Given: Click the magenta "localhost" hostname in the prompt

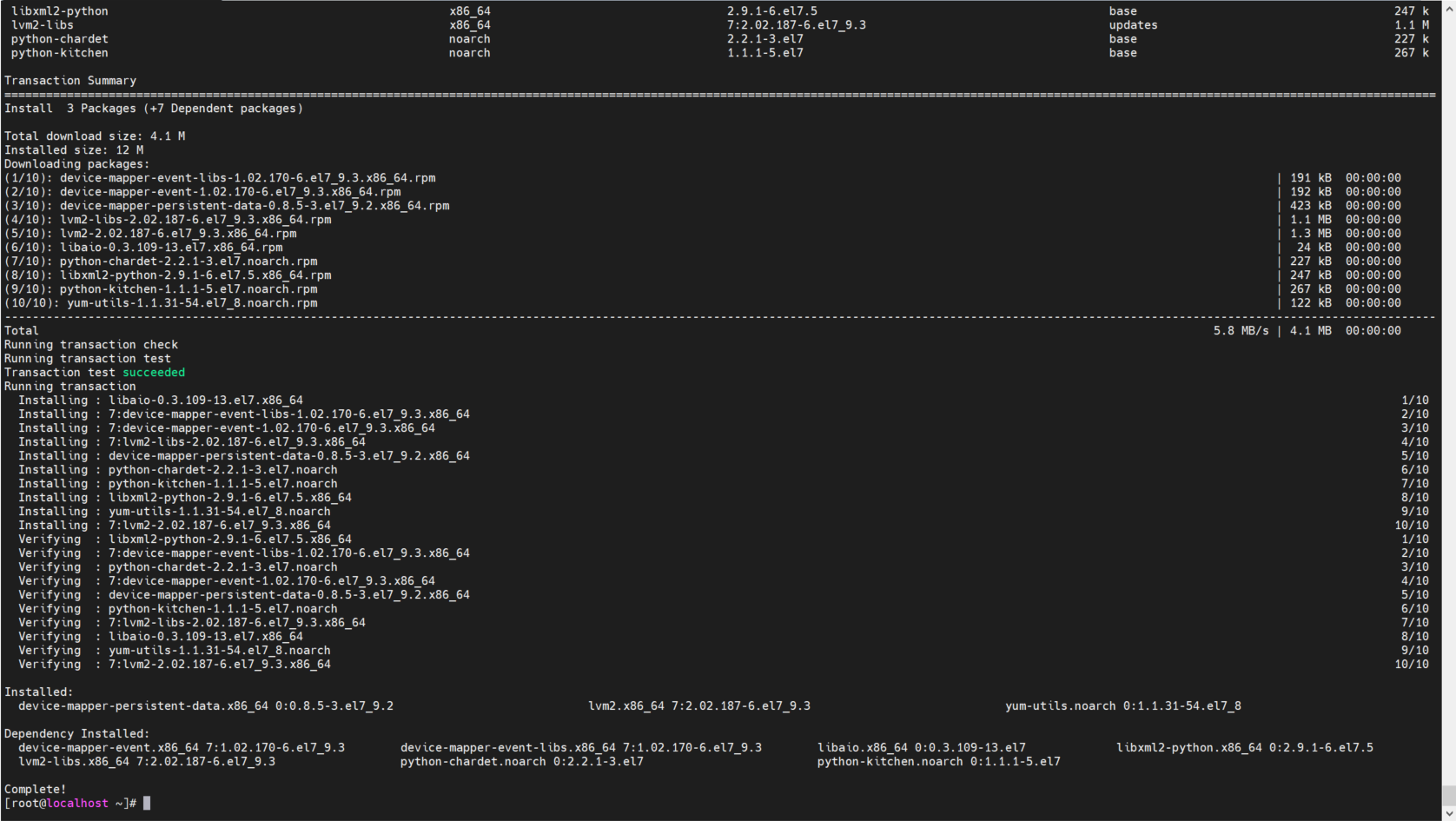Looking at the screenshot, I should [x=77, y=804].
